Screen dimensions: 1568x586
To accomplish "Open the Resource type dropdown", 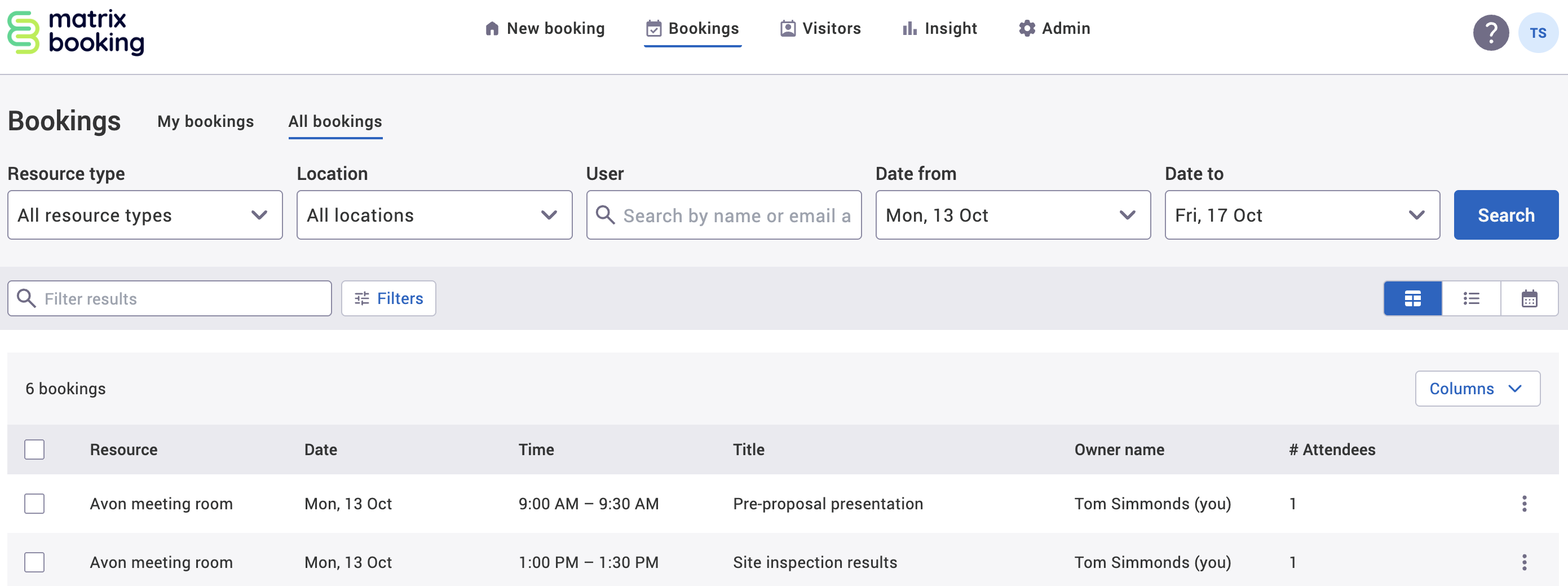I will click(x=145, y=214).
